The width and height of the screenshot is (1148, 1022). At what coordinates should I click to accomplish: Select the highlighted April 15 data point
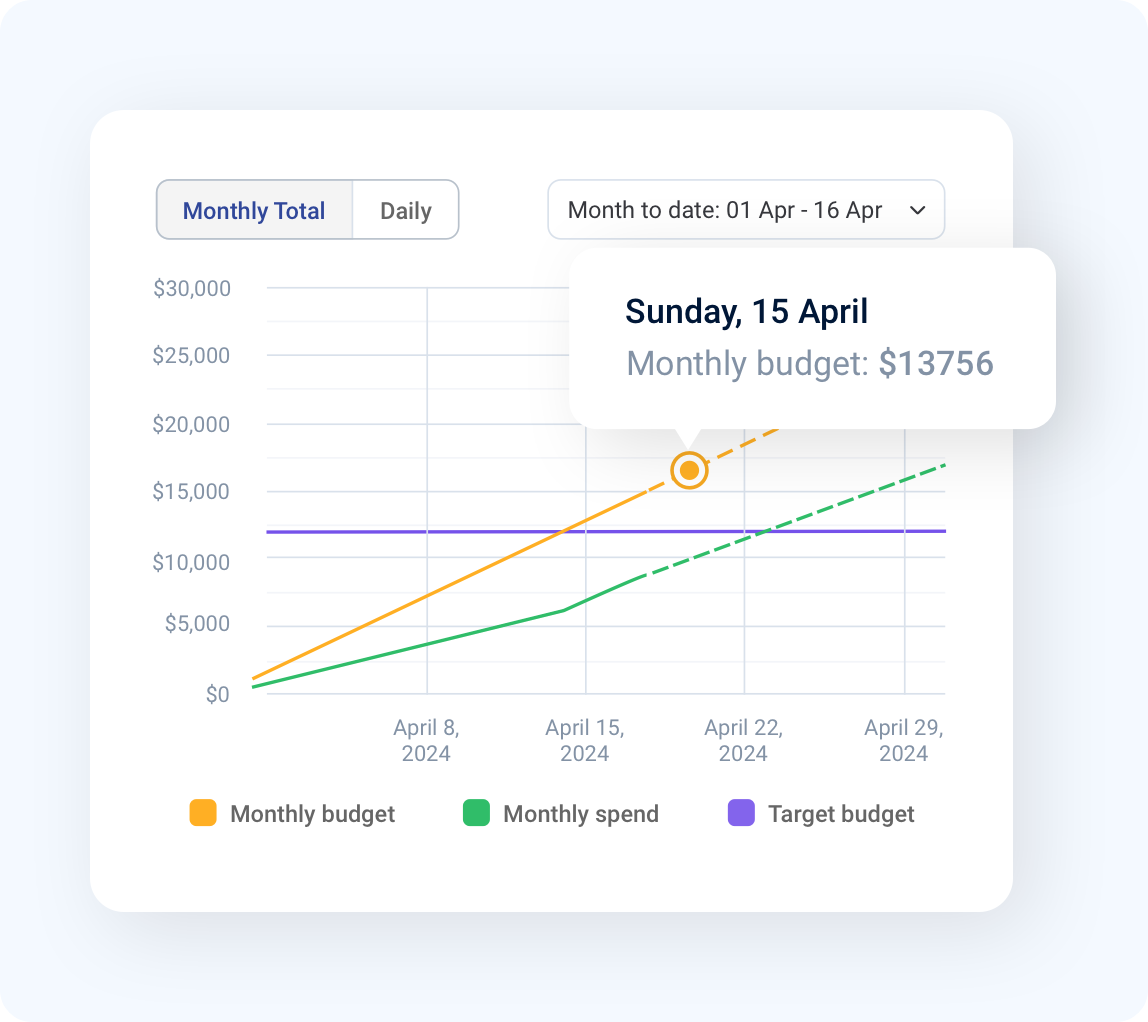pyautogui.click(x=689, y=470)
